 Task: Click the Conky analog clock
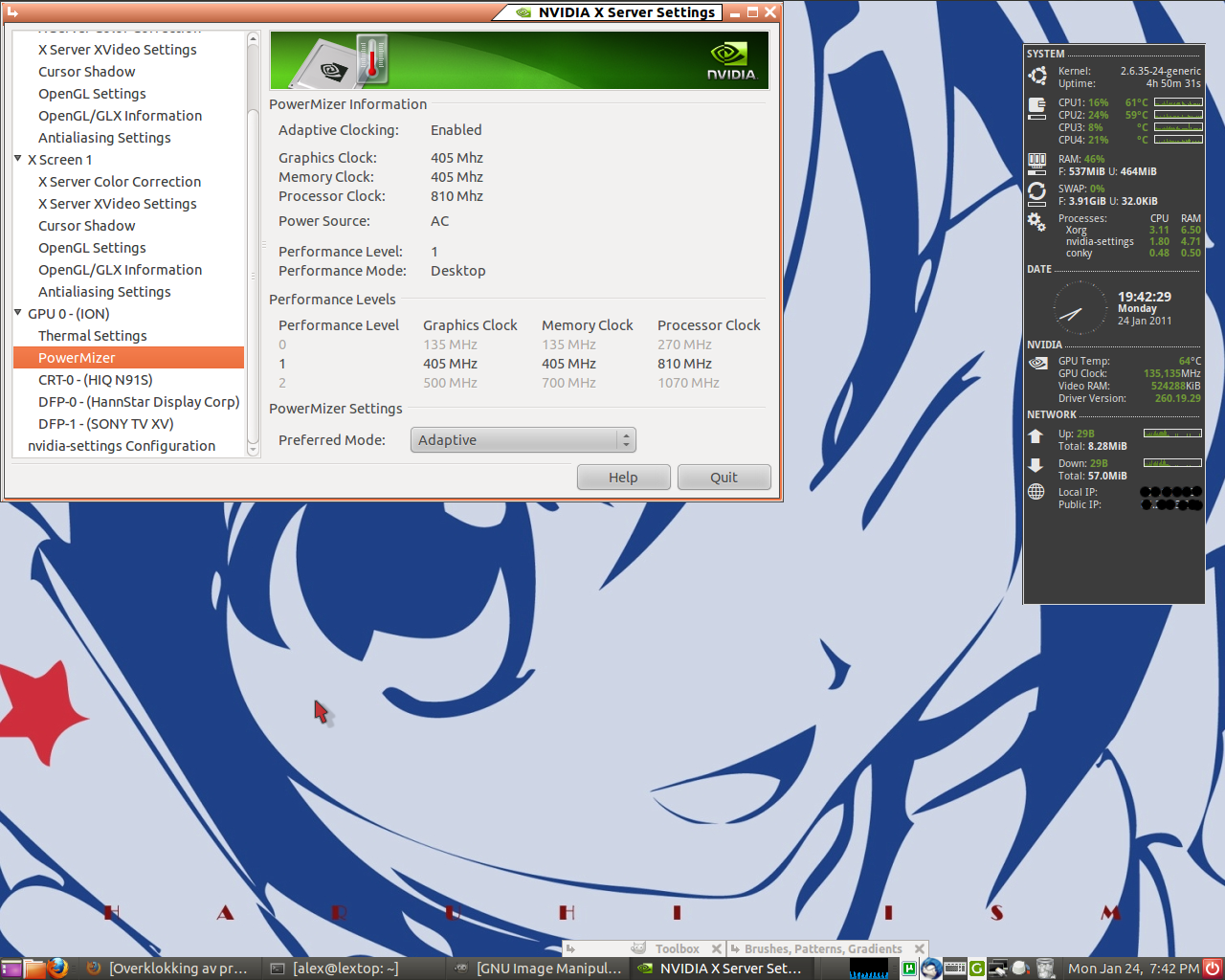(1080, 308)
